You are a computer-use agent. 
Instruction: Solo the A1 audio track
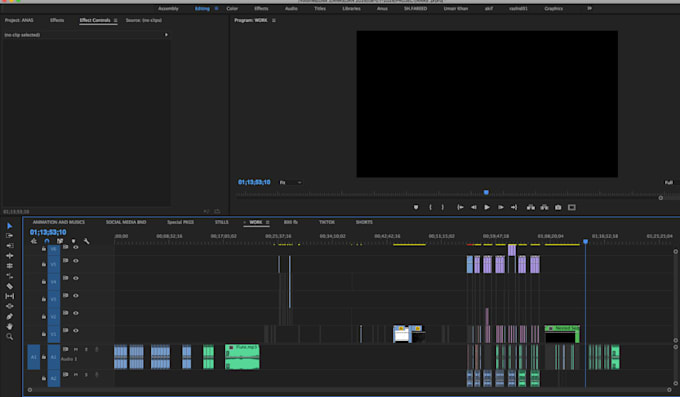pos(86,349)
